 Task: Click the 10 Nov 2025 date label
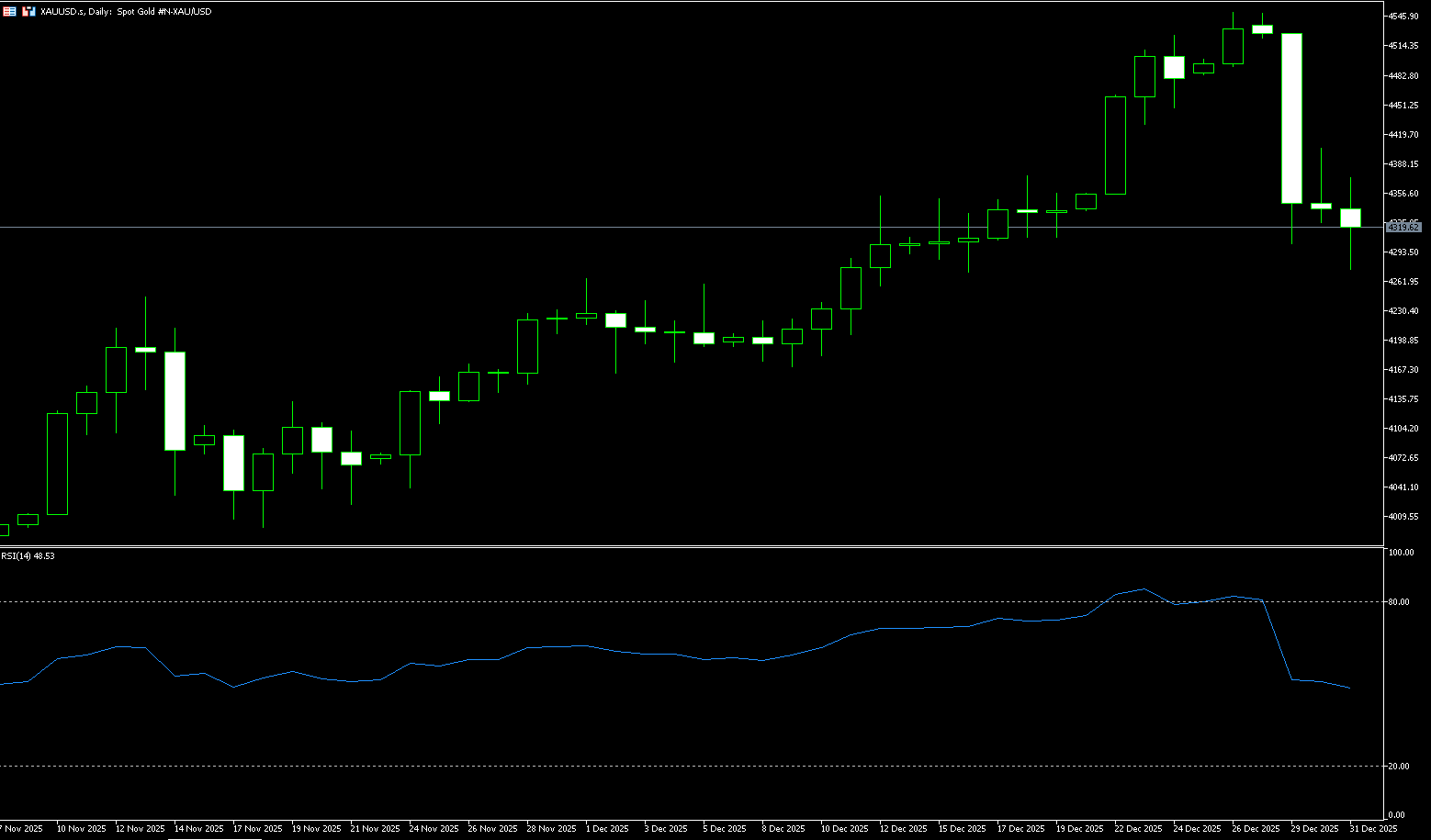(x=81, y=828)
